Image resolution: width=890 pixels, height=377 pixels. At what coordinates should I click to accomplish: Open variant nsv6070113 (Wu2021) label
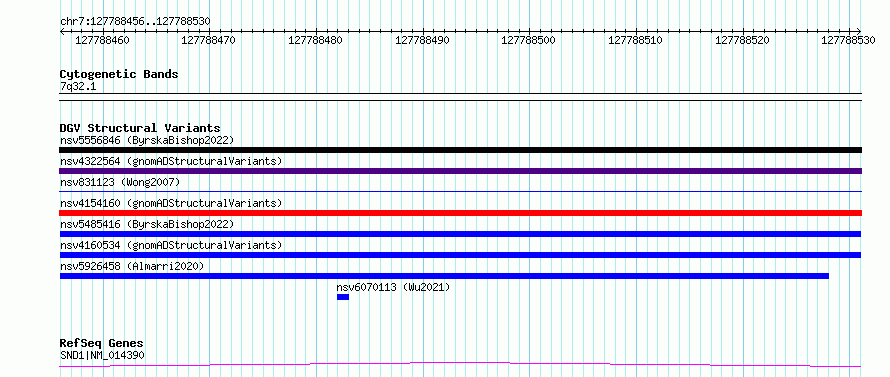coord(393,287)
